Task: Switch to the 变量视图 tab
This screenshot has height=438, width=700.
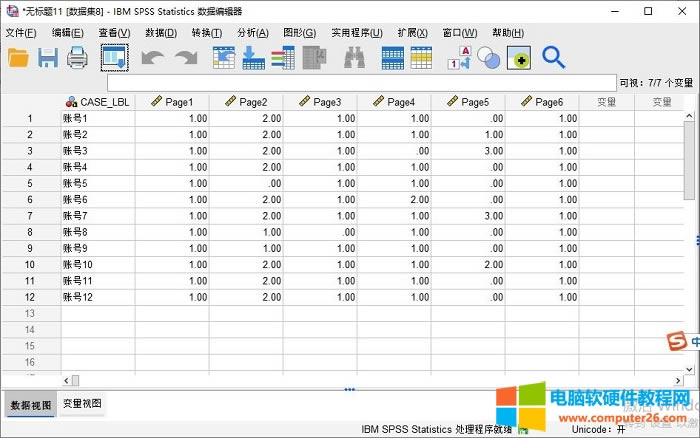Action: [x=81, y=403]
